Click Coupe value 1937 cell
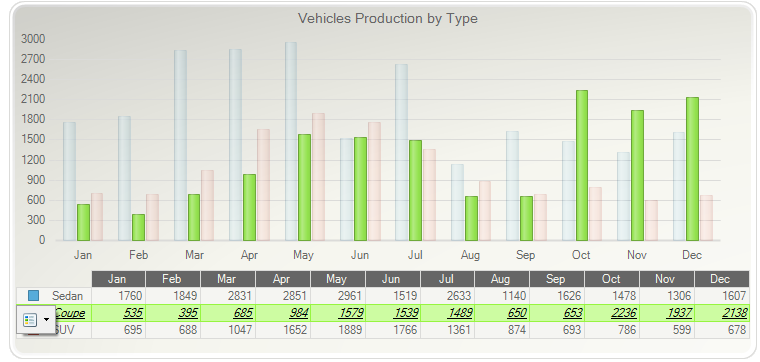760x362 pixels. (667, 313)
